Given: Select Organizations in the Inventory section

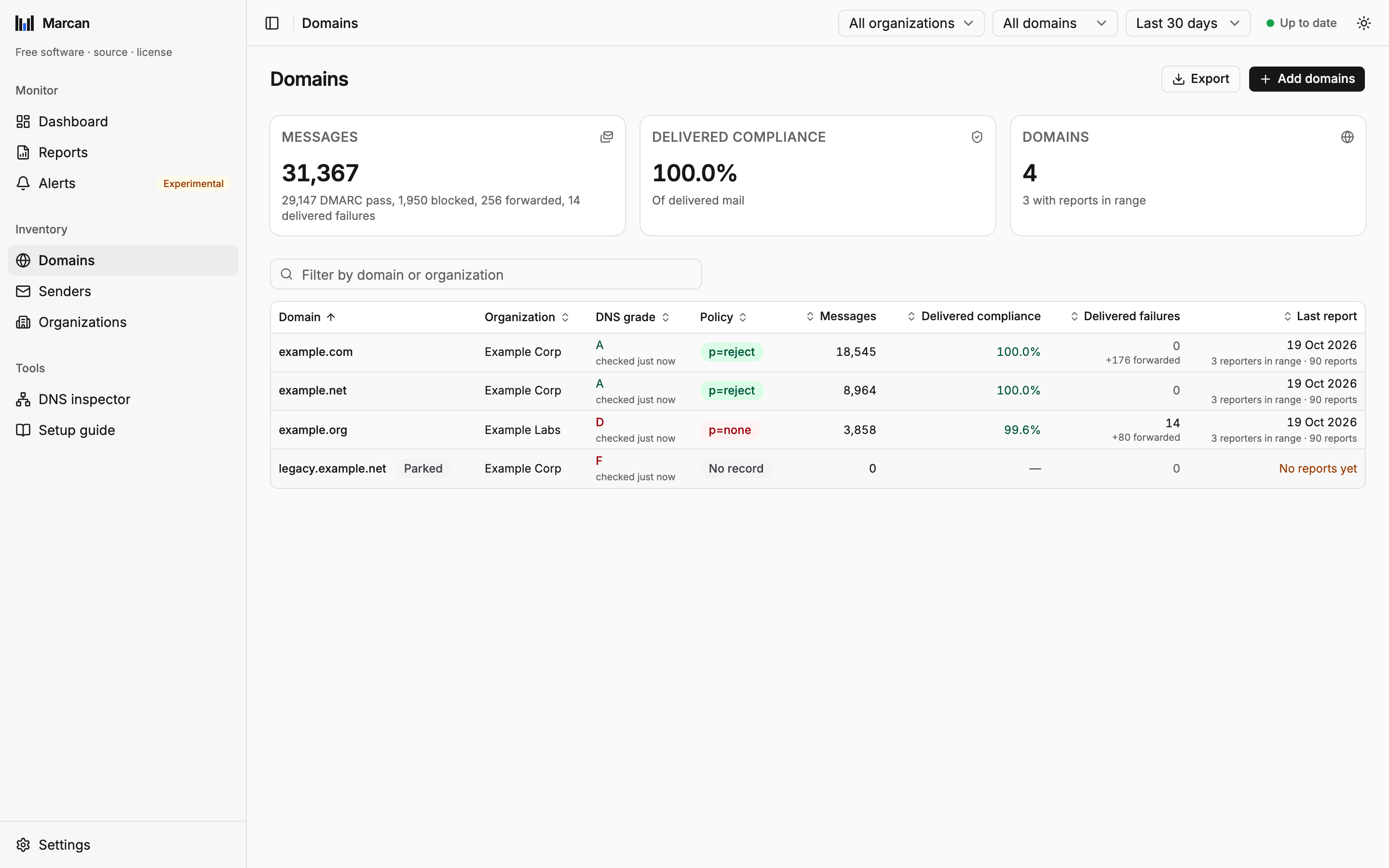Looking at the screenshot, I should pos(123,322).
